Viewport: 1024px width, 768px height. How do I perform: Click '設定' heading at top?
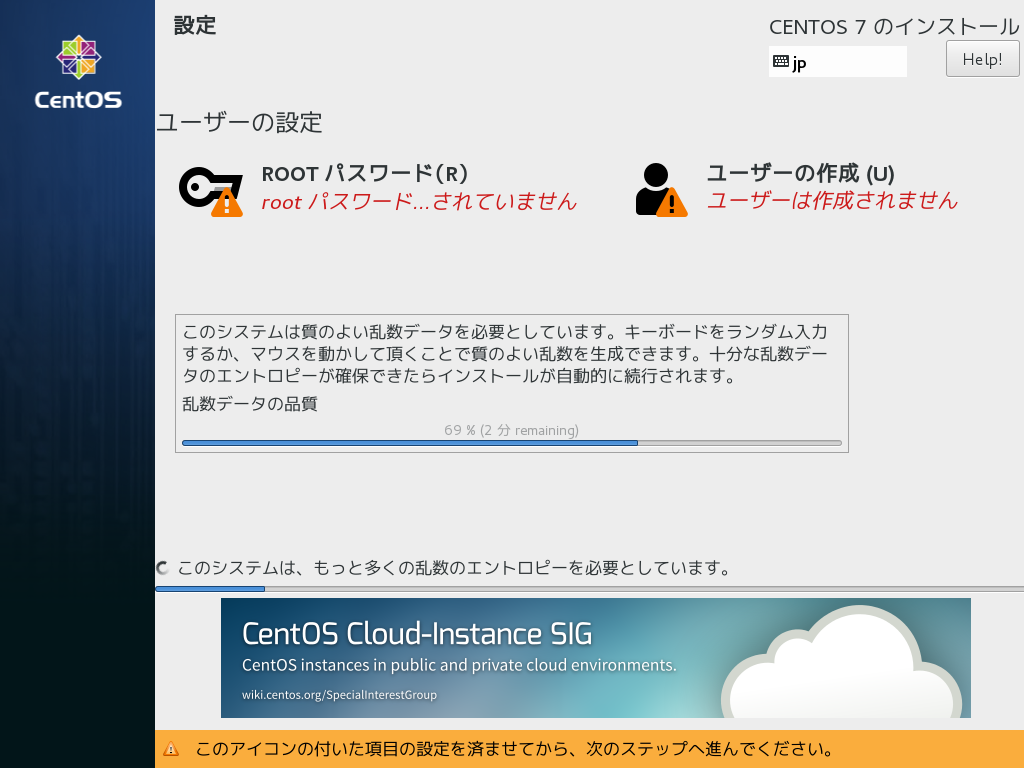click(x=195, y=25)
